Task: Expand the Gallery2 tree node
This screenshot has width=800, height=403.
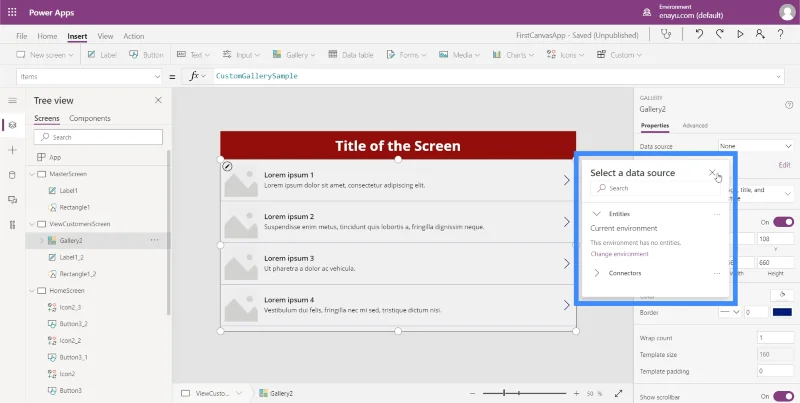Action: pos(41,240)
